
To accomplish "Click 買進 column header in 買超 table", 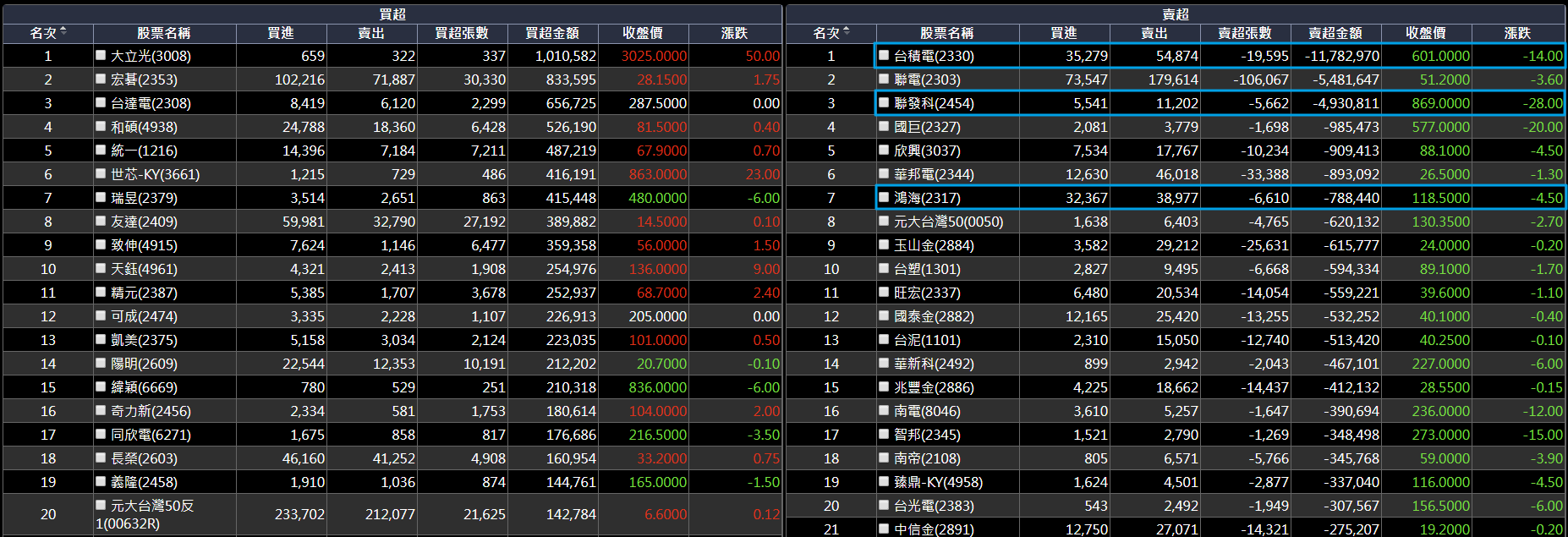I will point(281,33).
